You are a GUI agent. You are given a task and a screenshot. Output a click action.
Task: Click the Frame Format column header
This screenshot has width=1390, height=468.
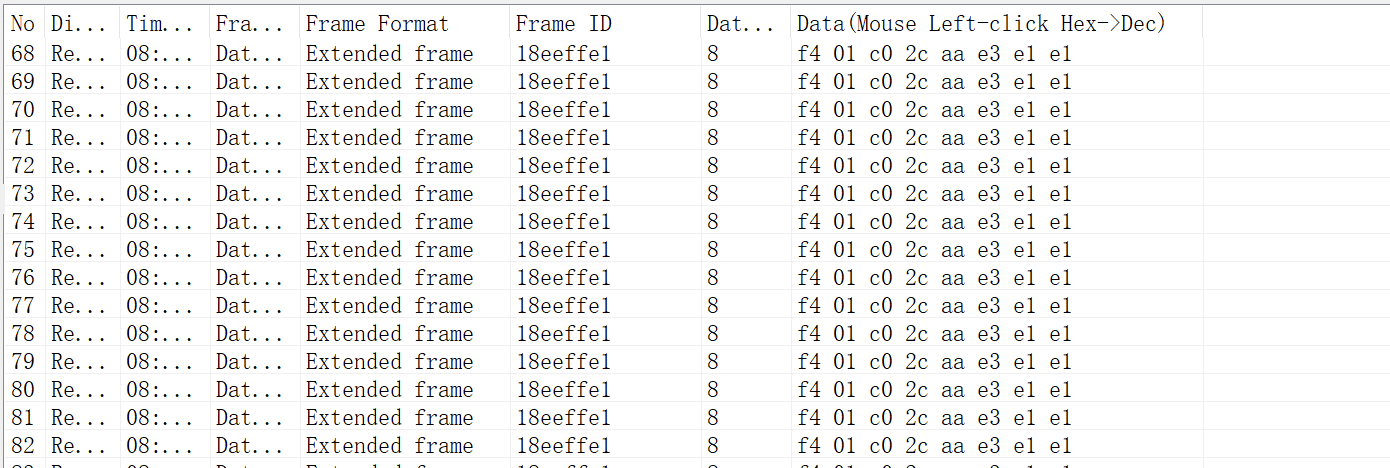coord(377,24)
